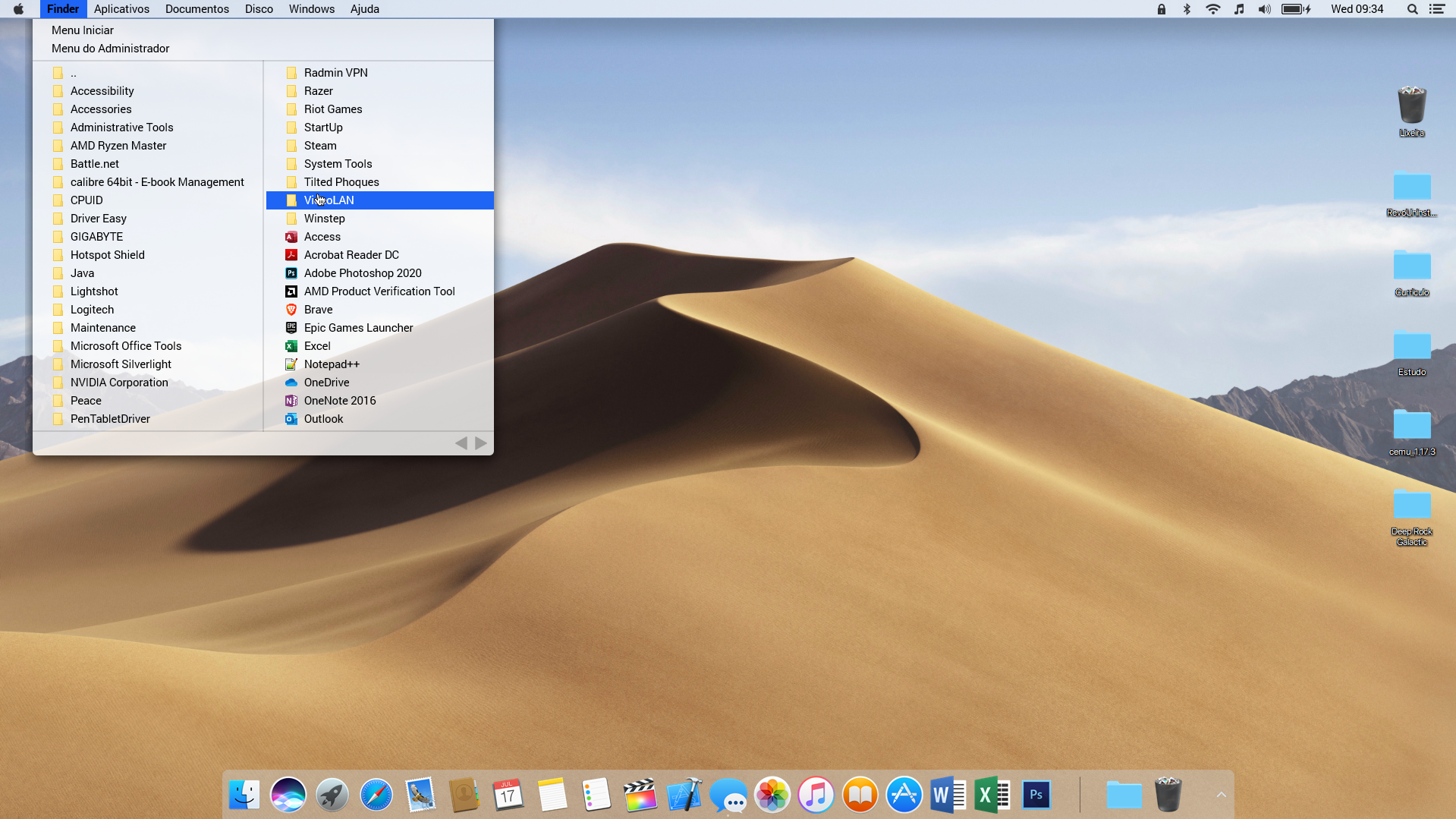Open Notification Center list icon
The height and width of the screenshot is (819, 1456).
(1437, 9)
